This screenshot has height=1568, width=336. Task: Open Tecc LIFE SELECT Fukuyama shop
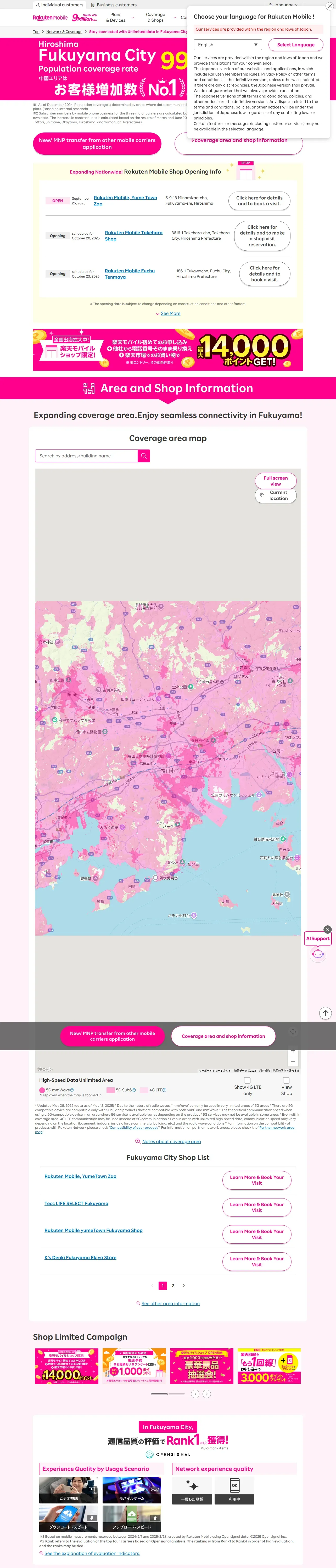coord(76,1203)
